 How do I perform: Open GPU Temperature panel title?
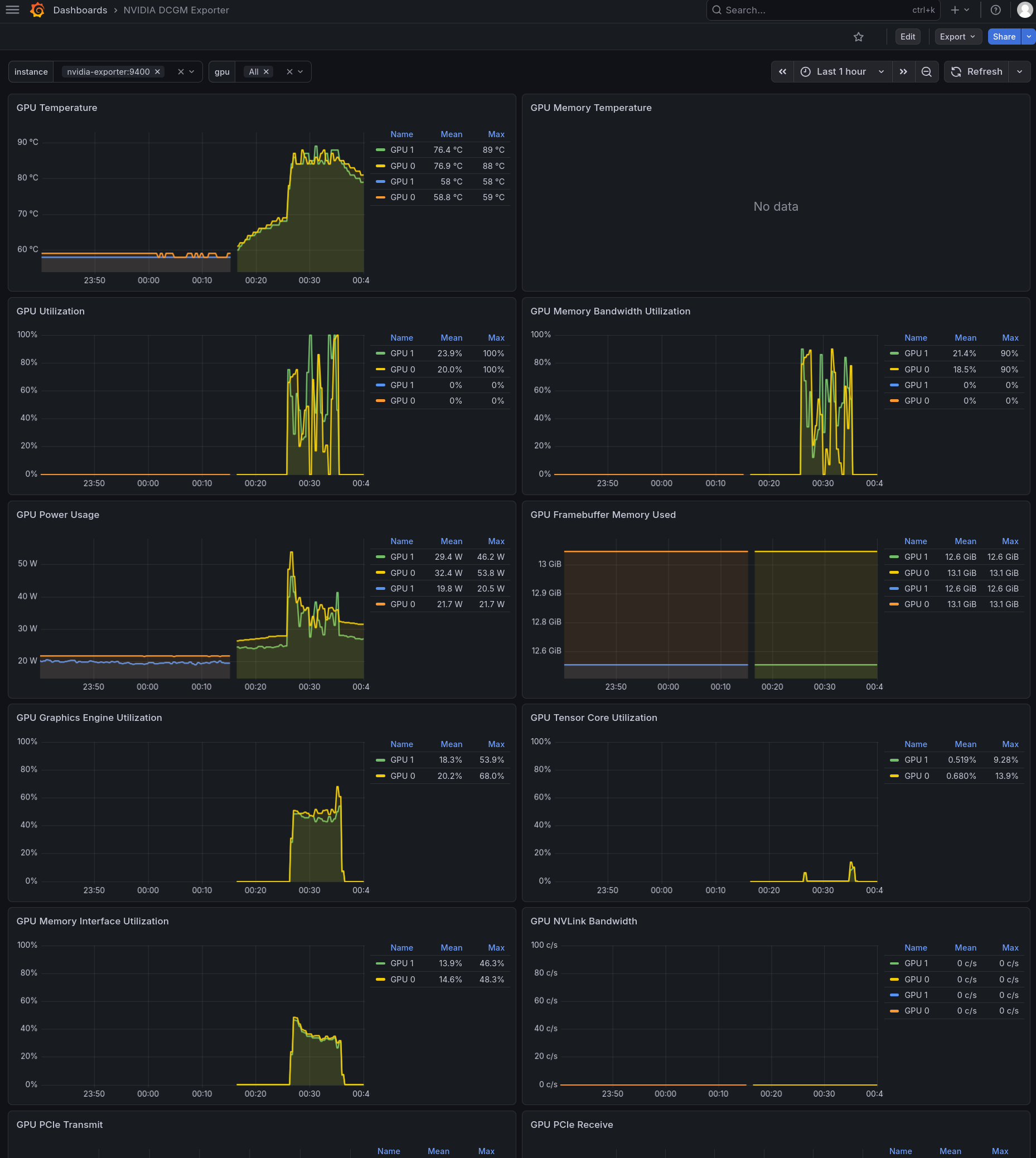point(57,108)
